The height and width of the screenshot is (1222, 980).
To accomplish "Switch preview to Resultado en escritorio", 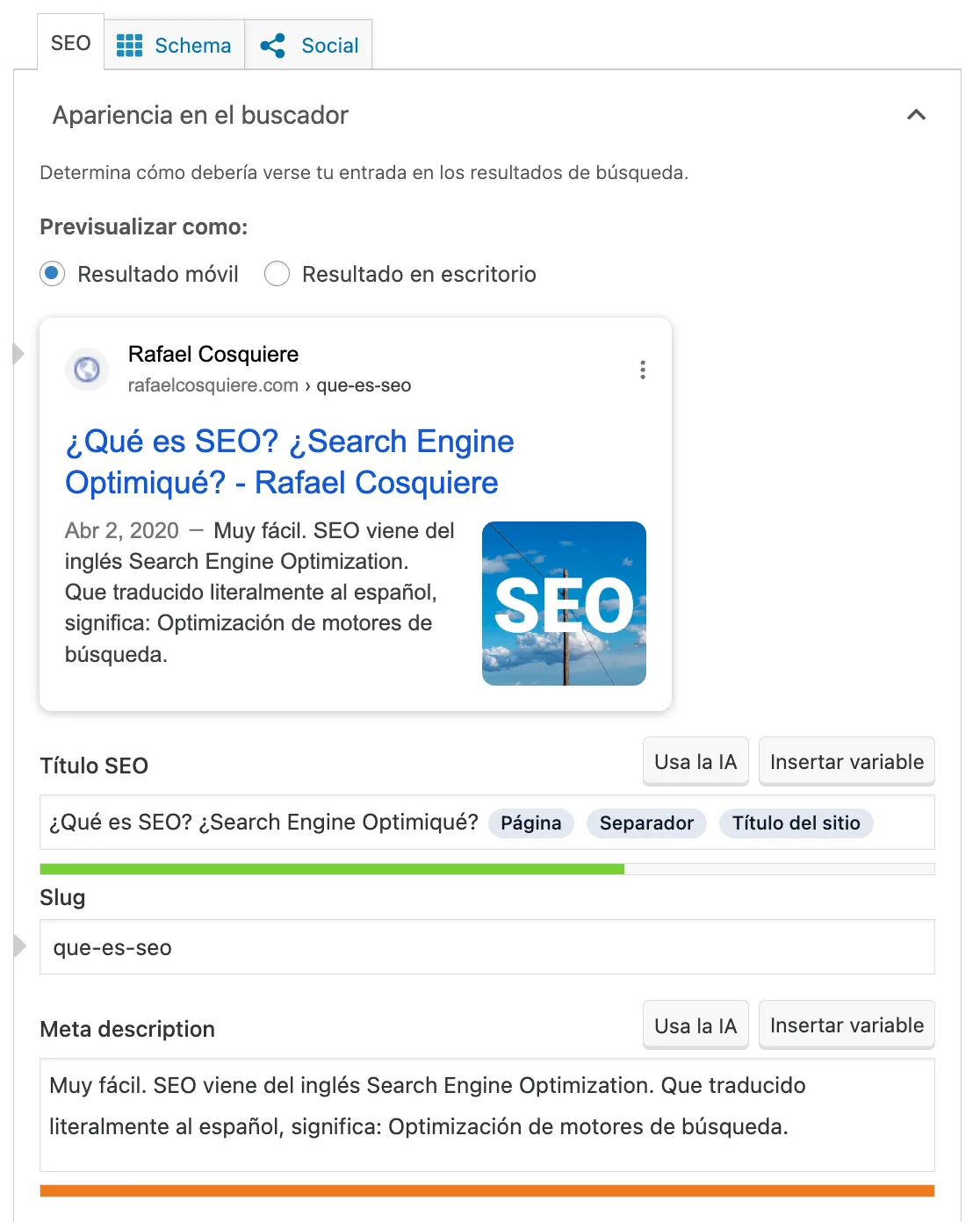I will (x=277, y=274).
